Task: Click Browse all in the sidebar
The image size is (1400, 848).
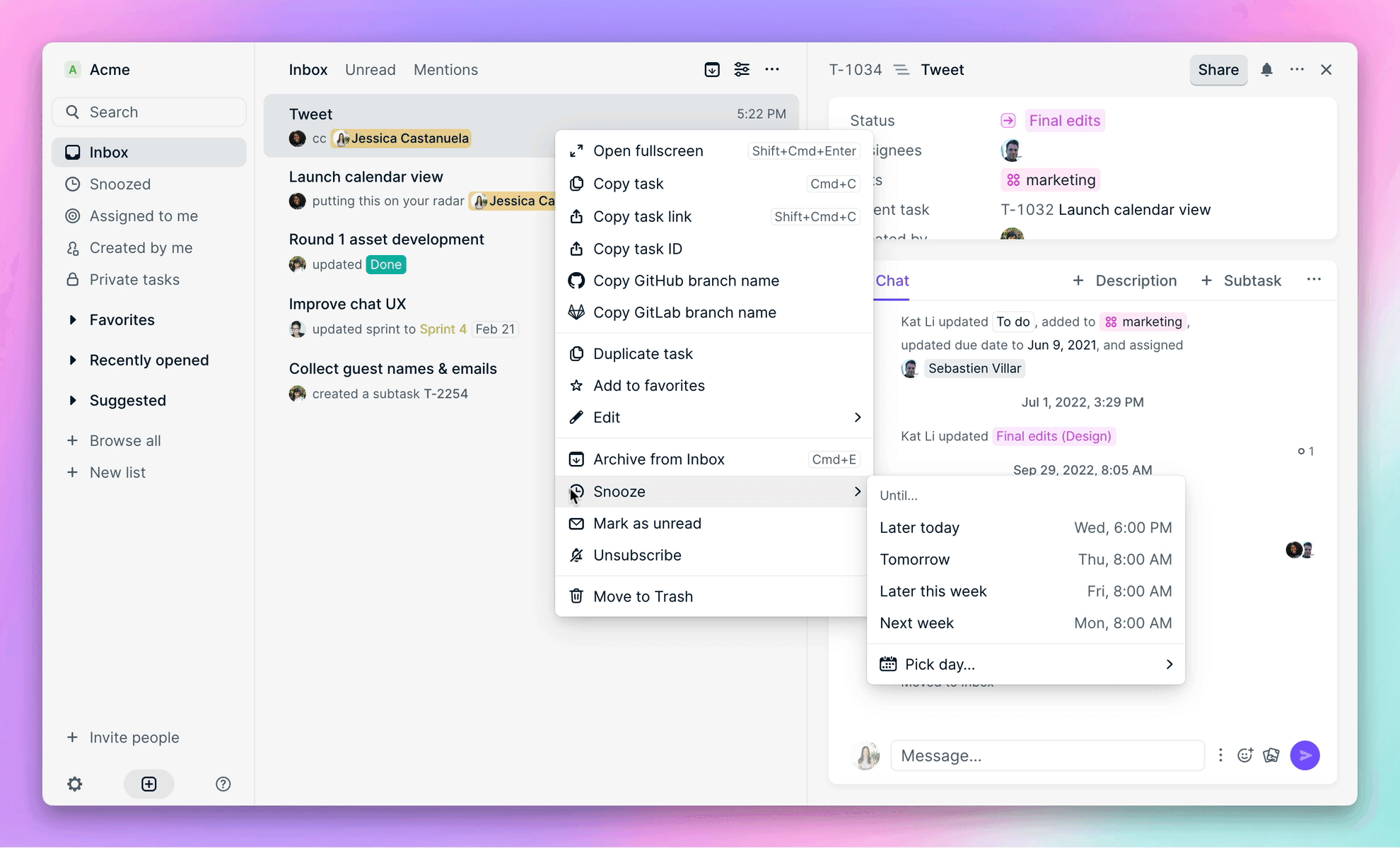Action: click(x=149, y=440)
